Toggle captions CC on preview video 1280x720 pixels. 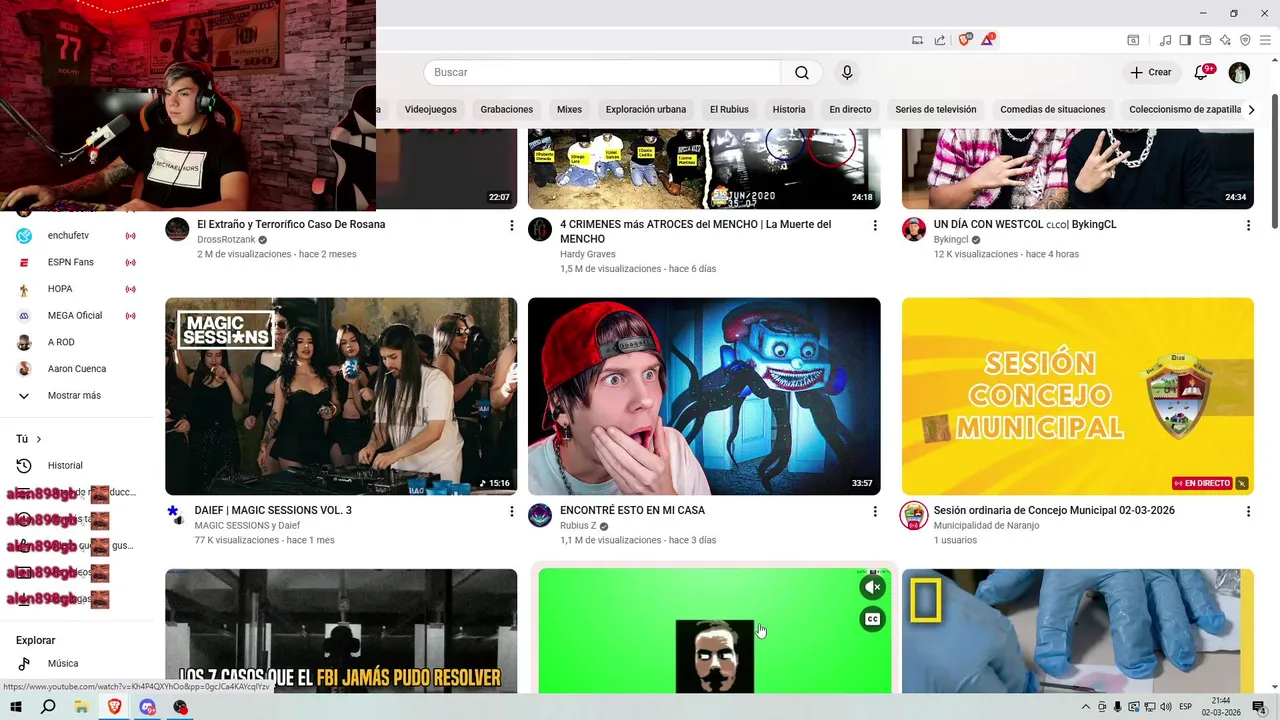coord(872,619)
